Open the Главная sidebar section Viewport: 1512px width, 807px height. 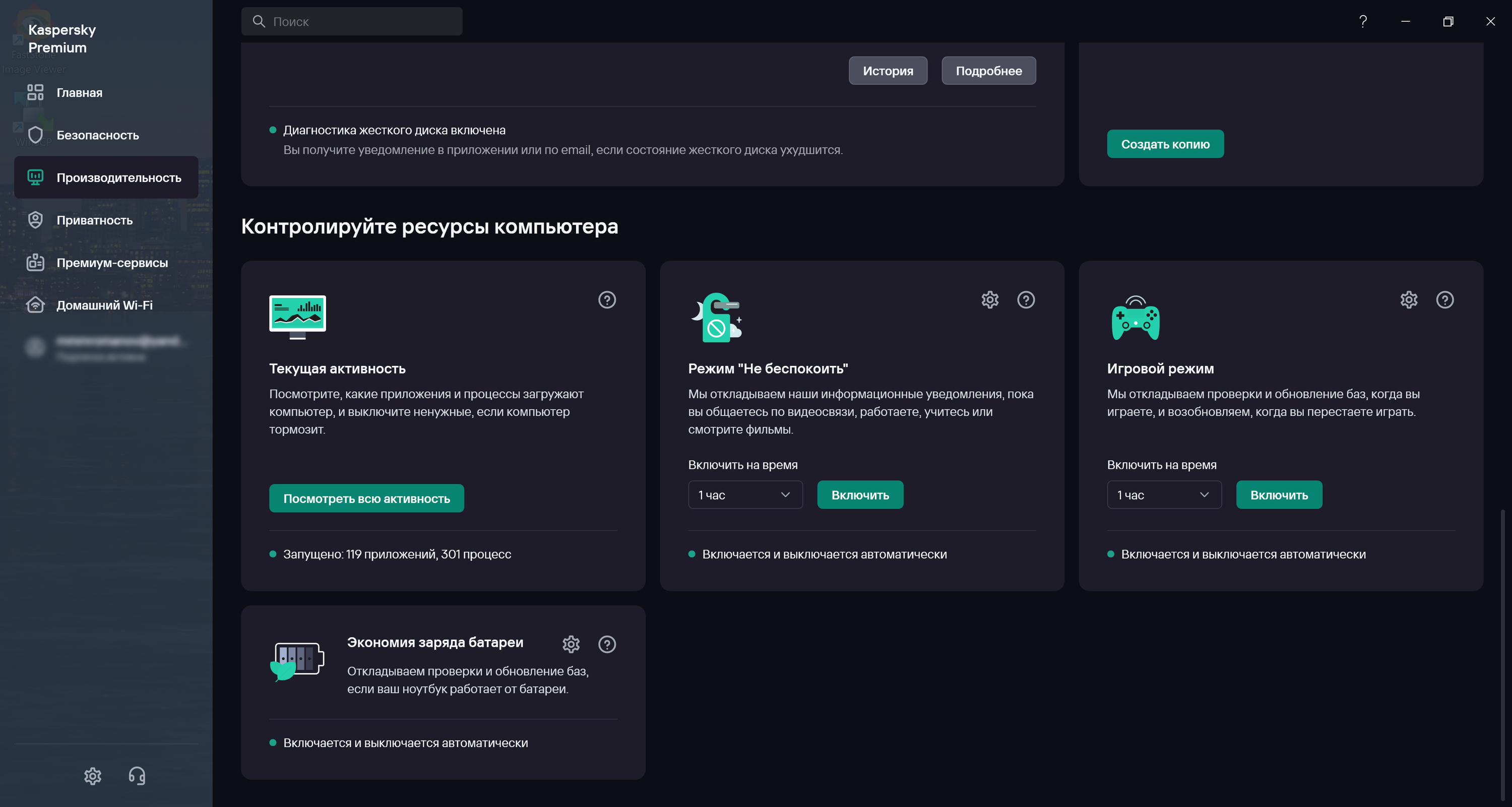tap(79, 93)
